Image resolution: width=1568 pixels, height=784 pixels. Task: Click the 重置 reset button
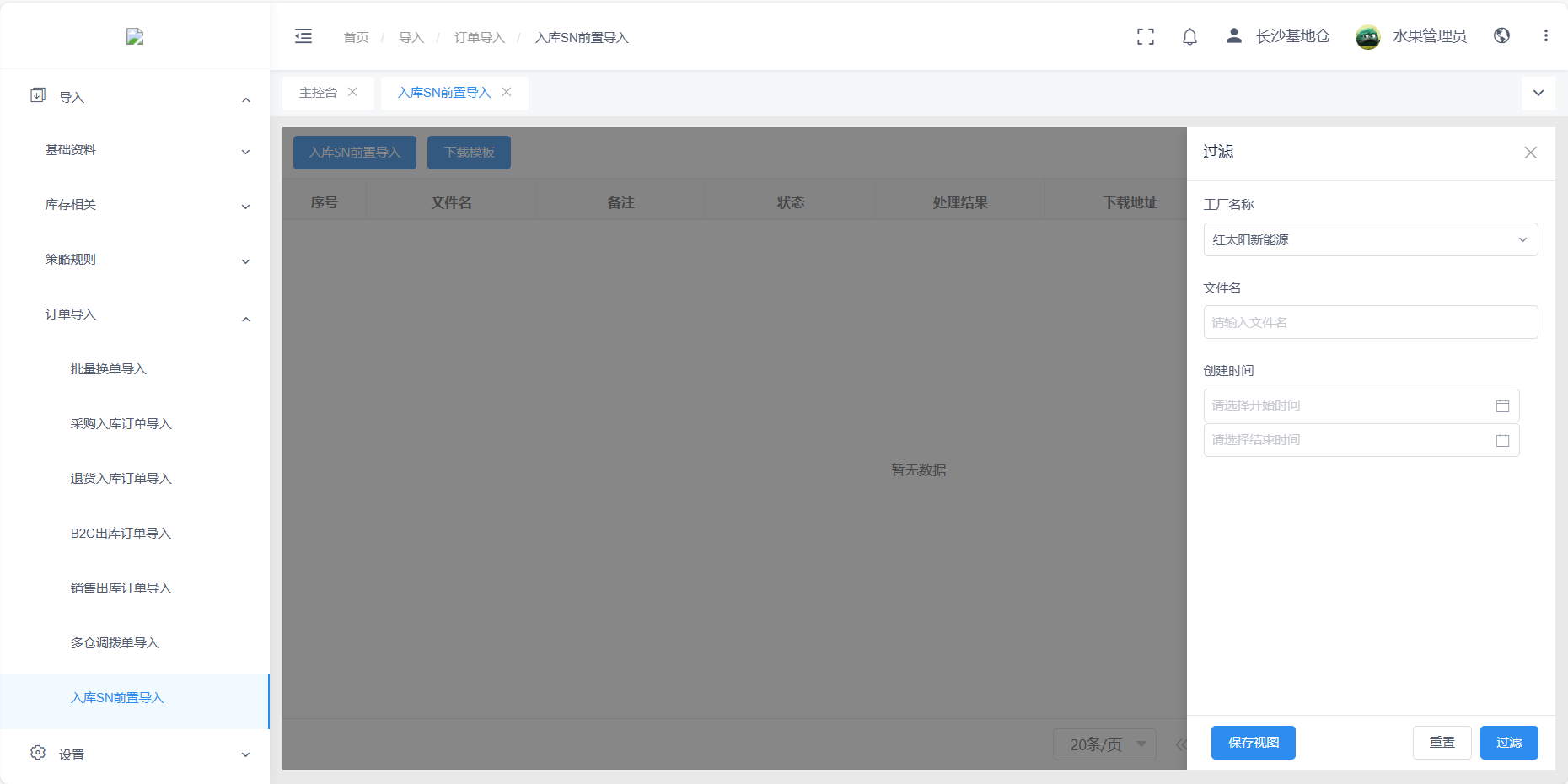[x=1442, y=743]
